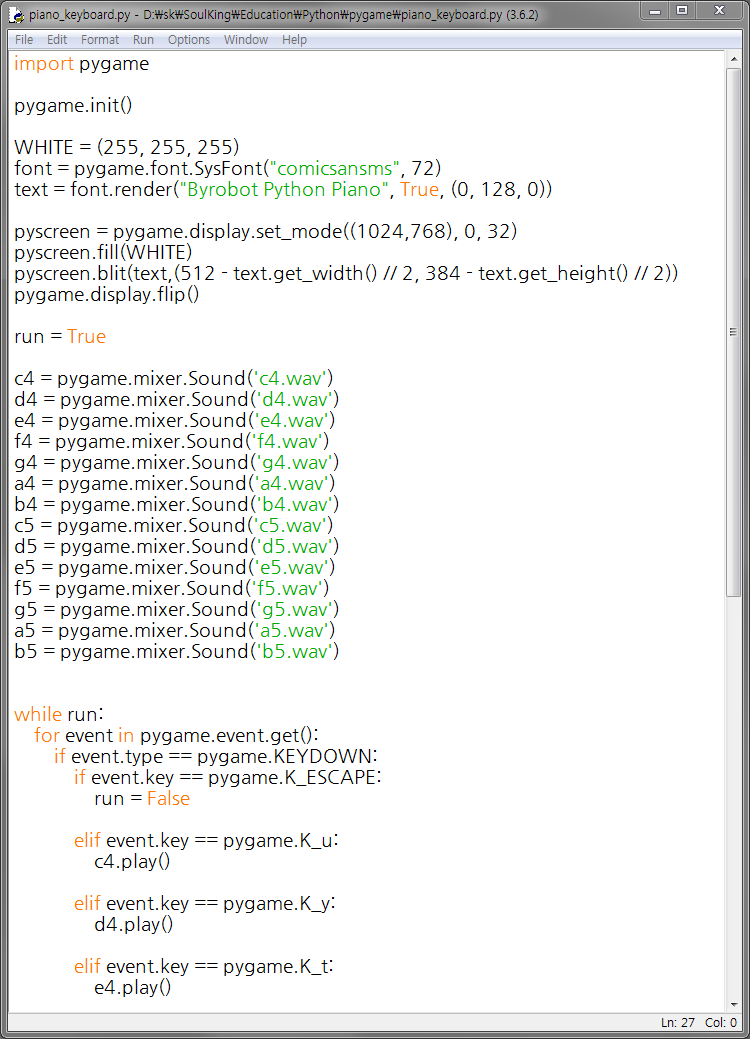Click the 'f5.wav' string

coord(288,588)
